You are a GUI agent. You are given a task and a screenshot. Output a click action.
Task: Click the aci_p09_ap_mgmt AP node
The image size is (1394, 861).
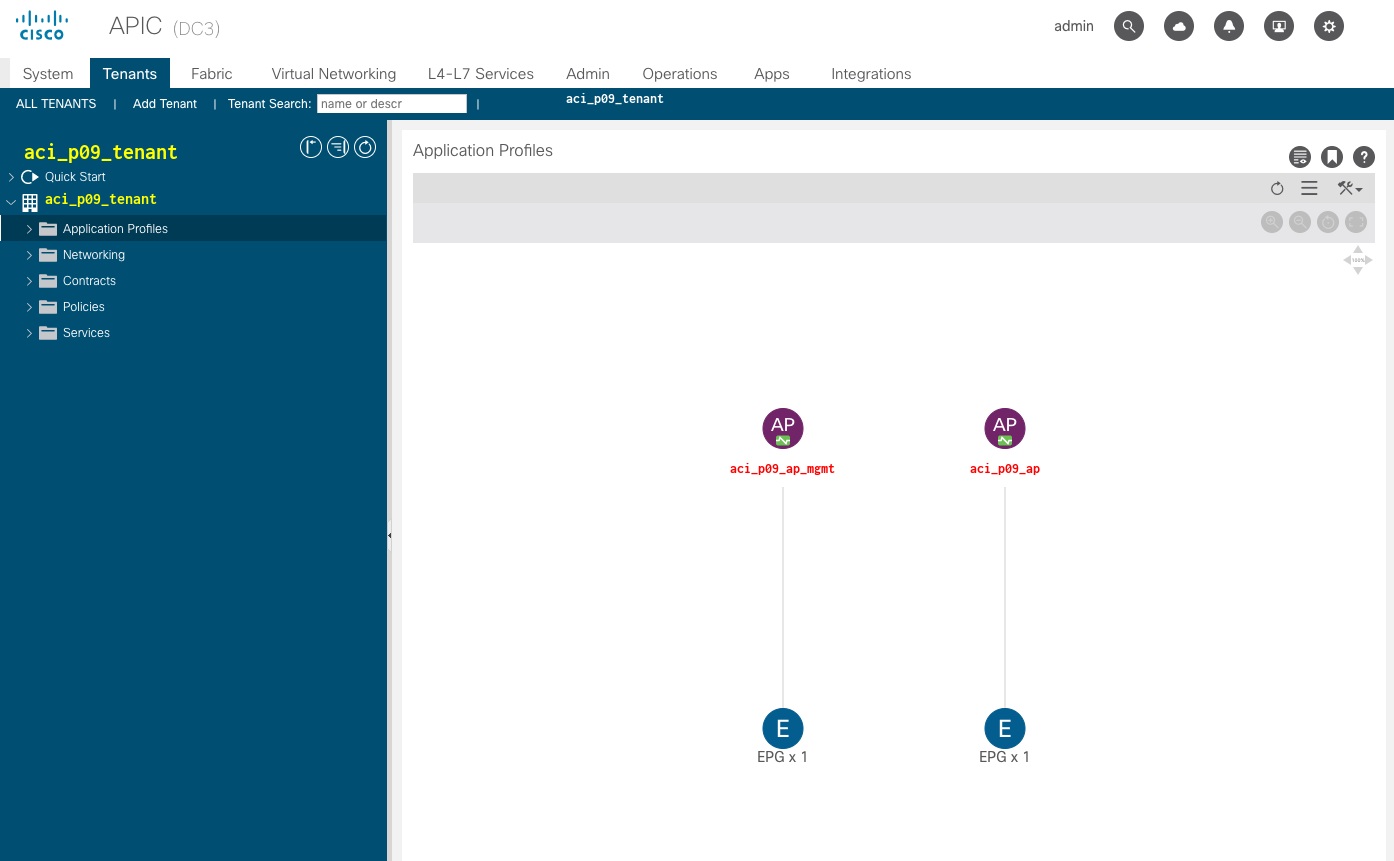(783, 428)
